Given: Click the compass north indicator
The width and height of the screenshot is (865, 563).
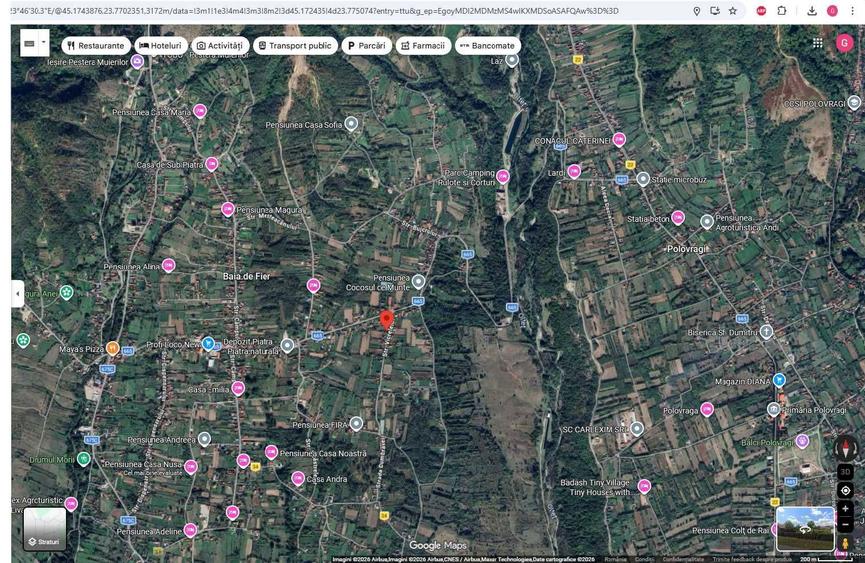Looking at the screenshot, I should (x=845, y=449).
